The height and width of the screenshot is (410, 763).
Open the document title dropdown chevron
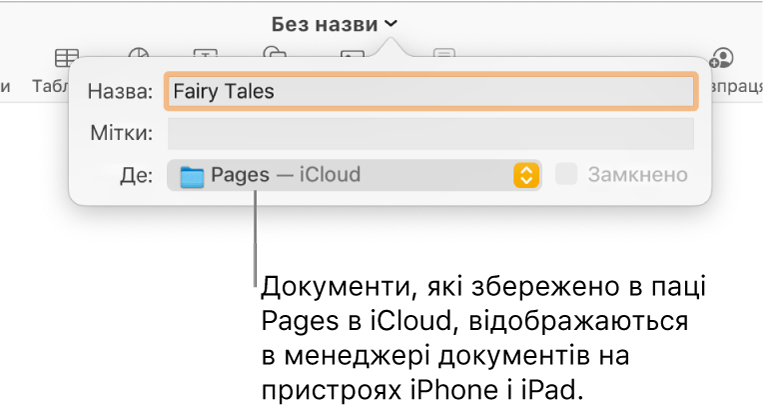pyautogui.click(x=391, y=23)
